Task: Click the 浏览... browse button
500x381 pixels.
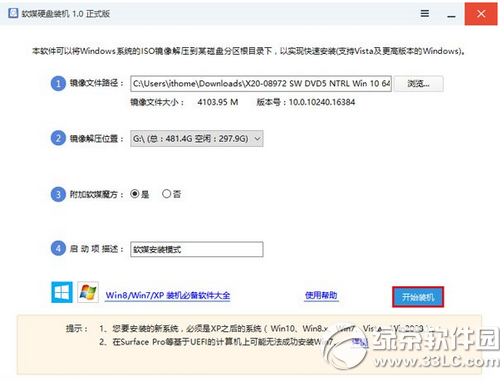Action: [418, 83]
